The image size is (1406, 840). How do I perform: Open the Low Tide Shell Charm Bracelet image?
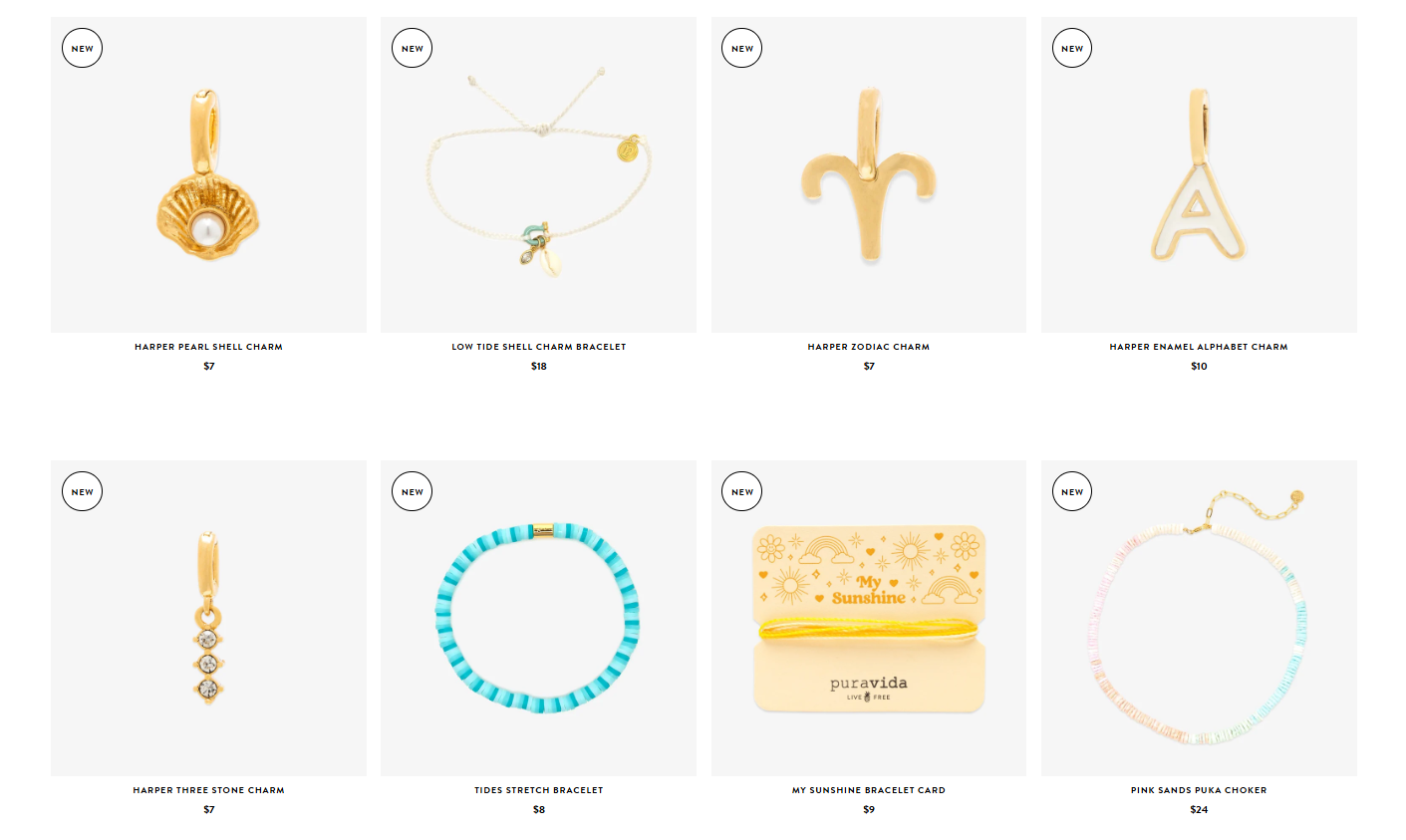pos(538,174)
